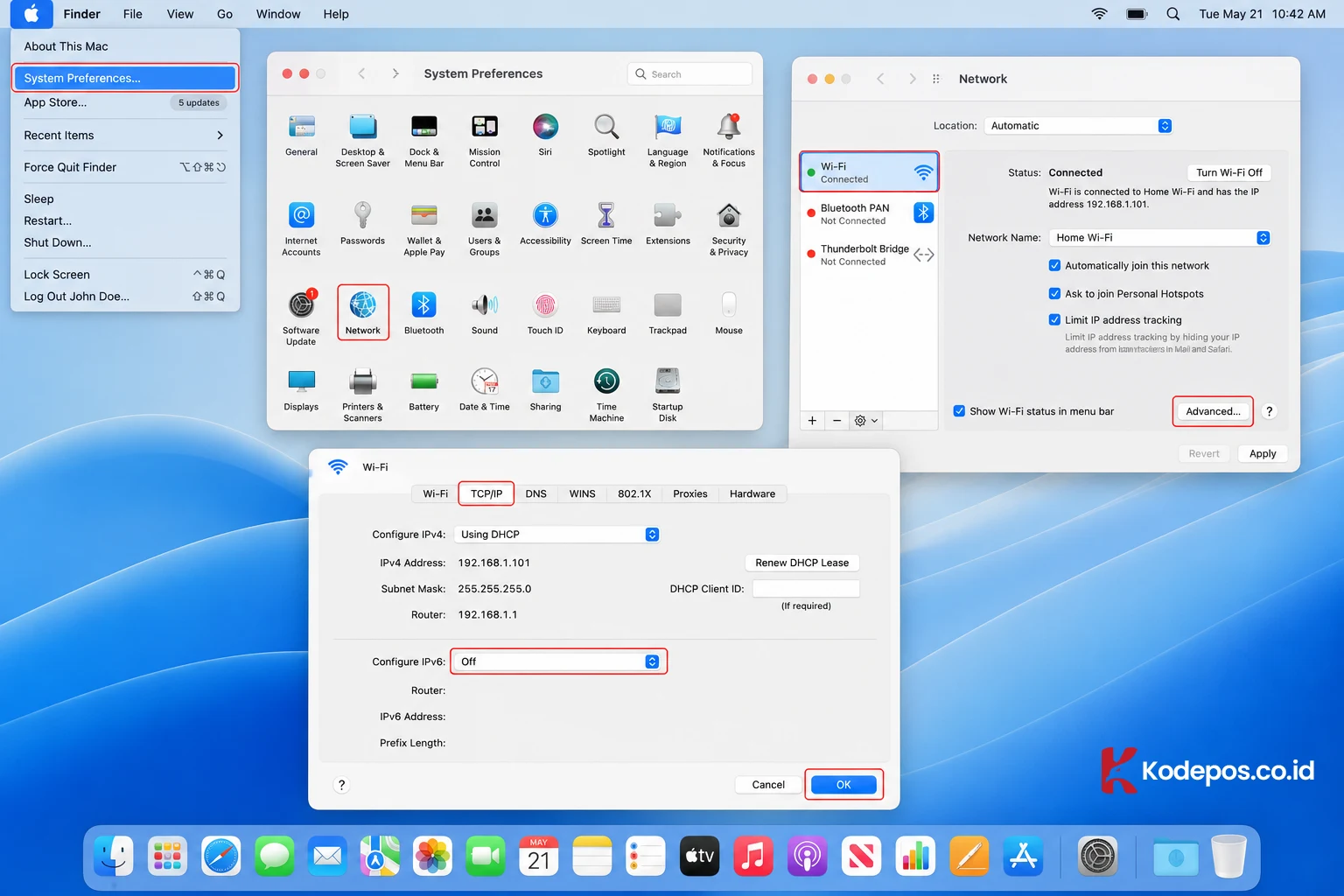Click Renew DHCP Lease button

[802, 563]
